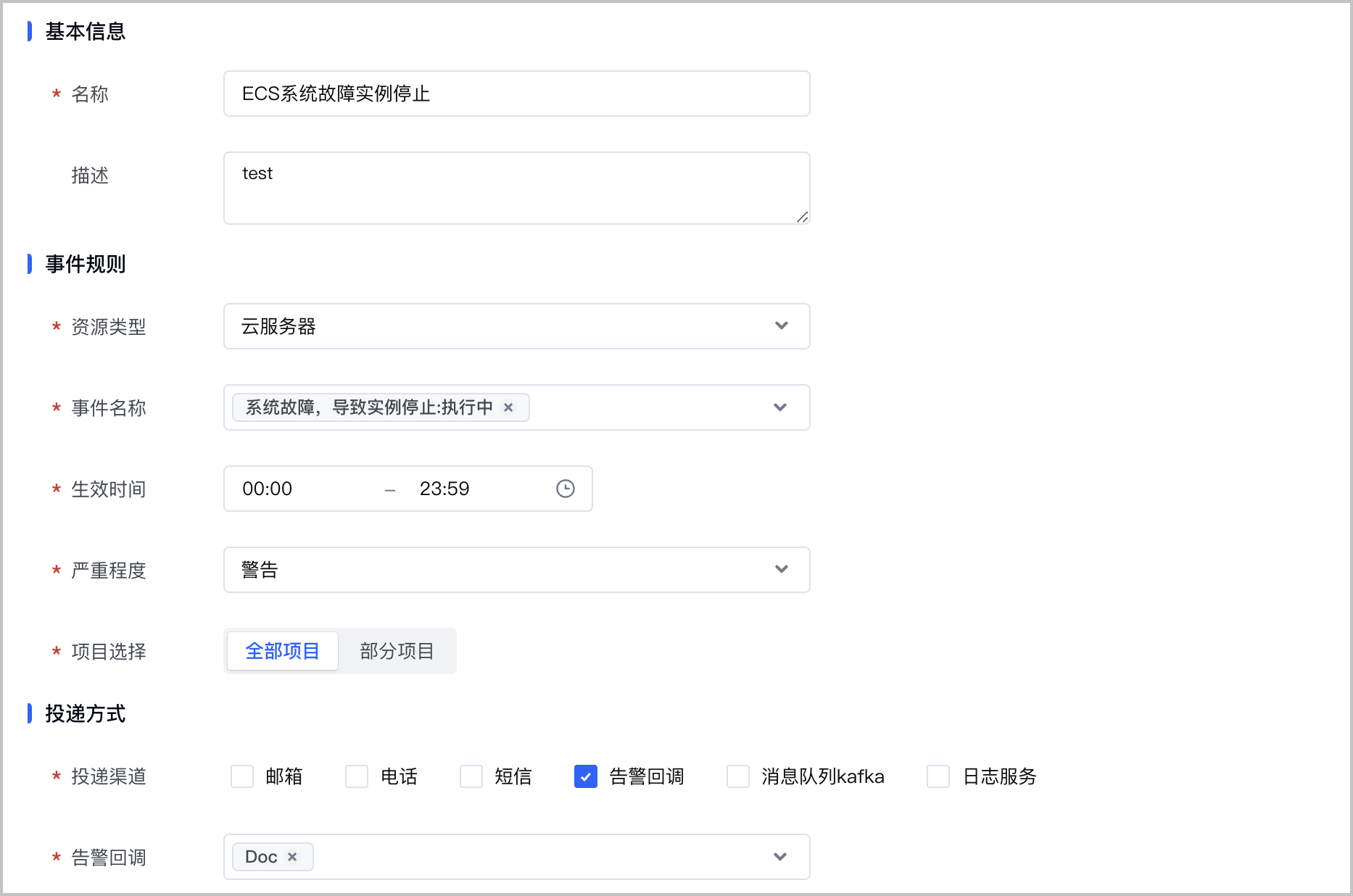Image resolution: width=1353 pixels, height=896 pixels.
Task: Expand the 事件名称 chevron arrow
Action: (780, 407)
